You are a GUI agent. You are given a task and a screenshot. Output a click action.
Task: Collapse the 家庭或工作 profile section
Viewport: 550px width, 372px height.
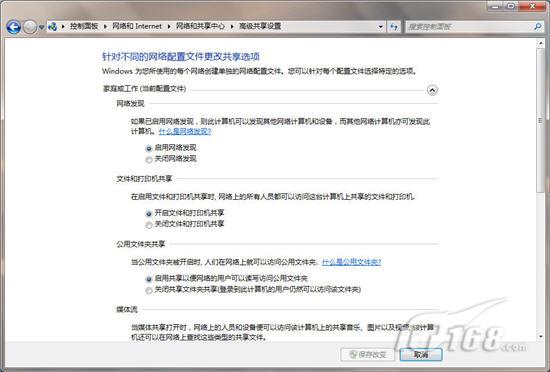point(432,90)
